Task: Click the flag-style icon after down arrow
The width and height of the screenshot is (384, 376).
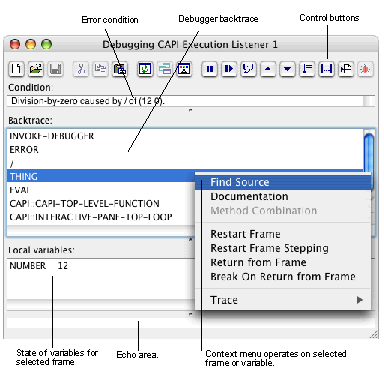Action: coord(307,69)
